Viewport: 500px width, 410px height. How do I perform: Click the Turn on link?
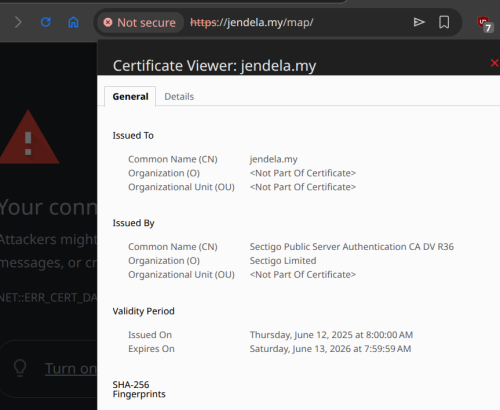pyautogui.click(x=71, y=369)
